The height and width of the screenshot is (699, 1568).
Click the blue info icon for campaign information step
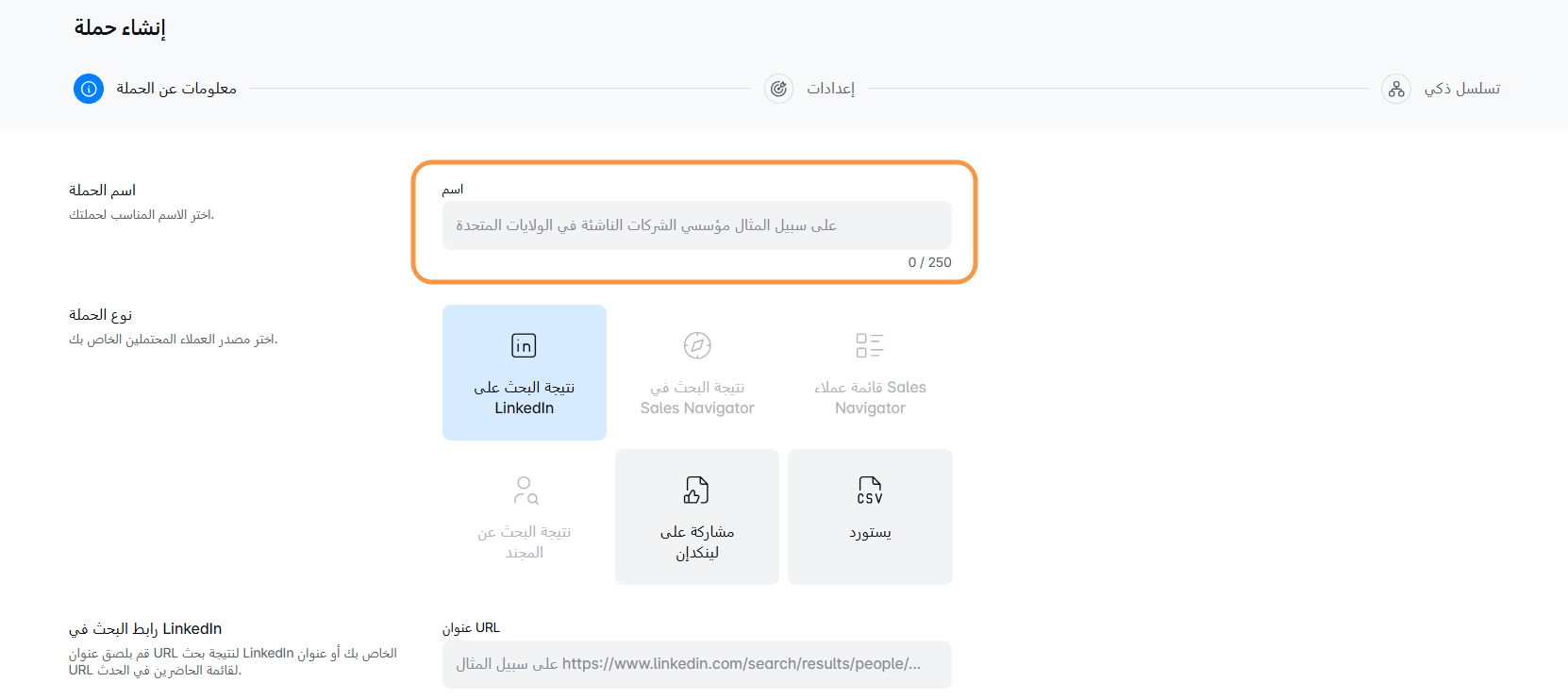coord(89,89)
